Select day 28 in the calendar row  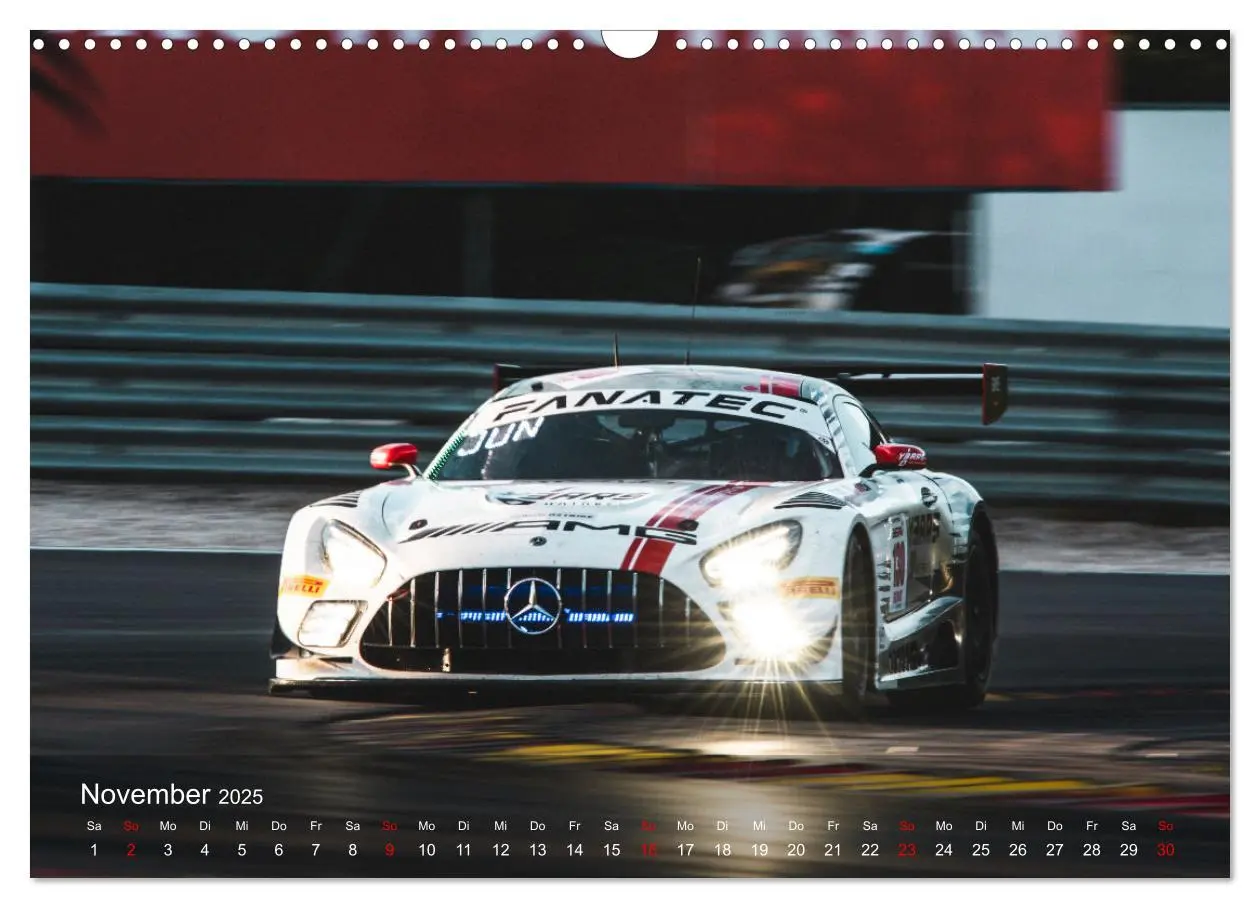[x=1092, y=850]
